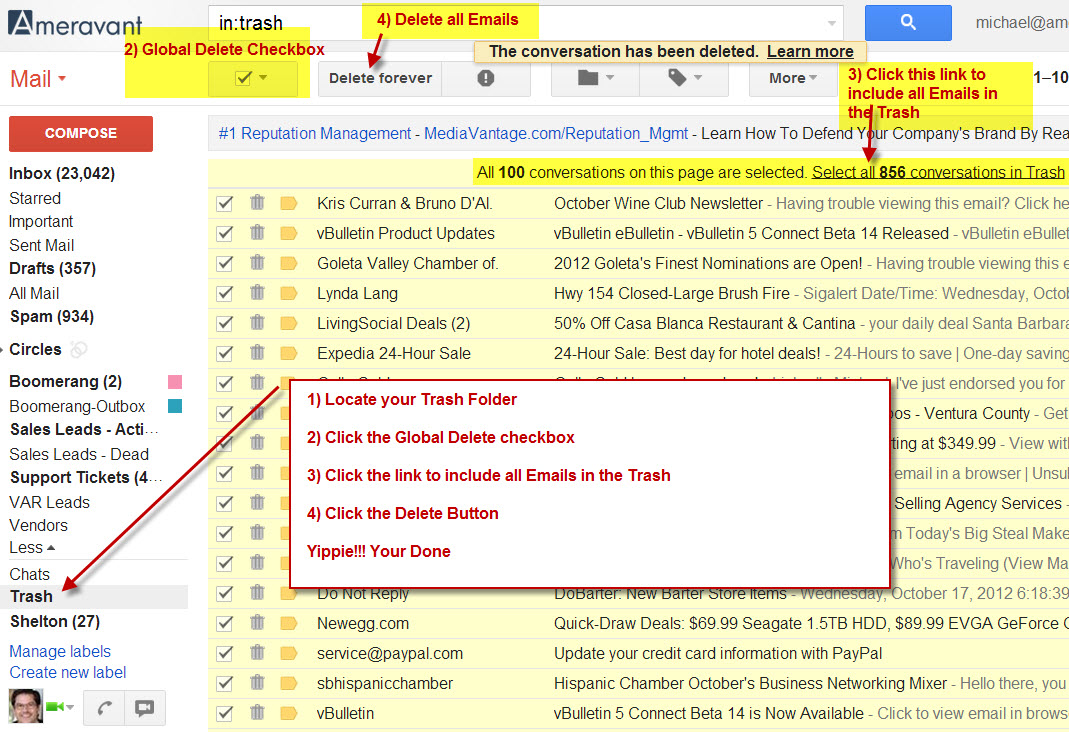Open the Mail dropdown

[x=37, y=78]
